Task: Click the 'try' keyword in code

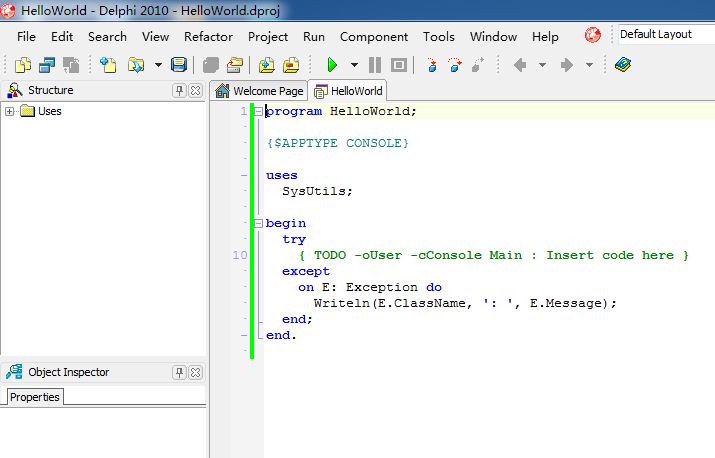Action: 294,239
